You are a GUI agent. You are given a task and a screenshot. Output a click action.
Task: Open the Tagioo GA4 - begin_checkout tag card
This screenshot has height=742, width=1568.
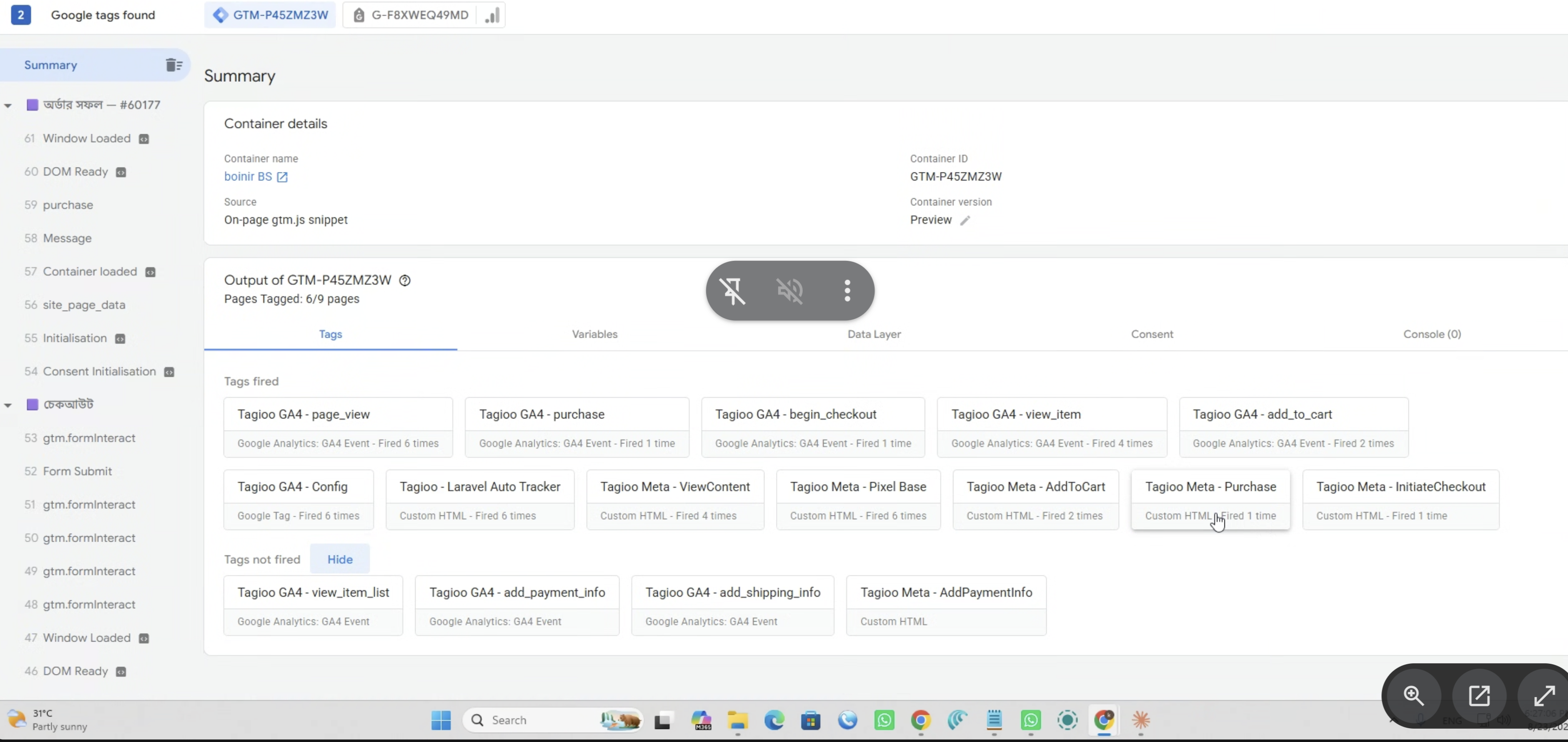(x=813, y=427)
